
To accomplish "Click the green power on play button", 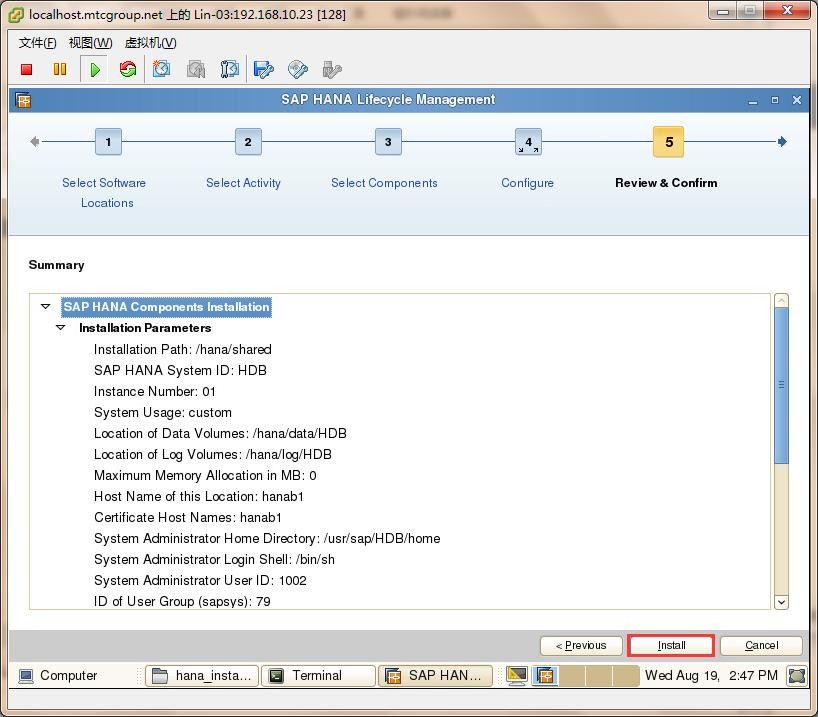I will click(x=94, y=69).
